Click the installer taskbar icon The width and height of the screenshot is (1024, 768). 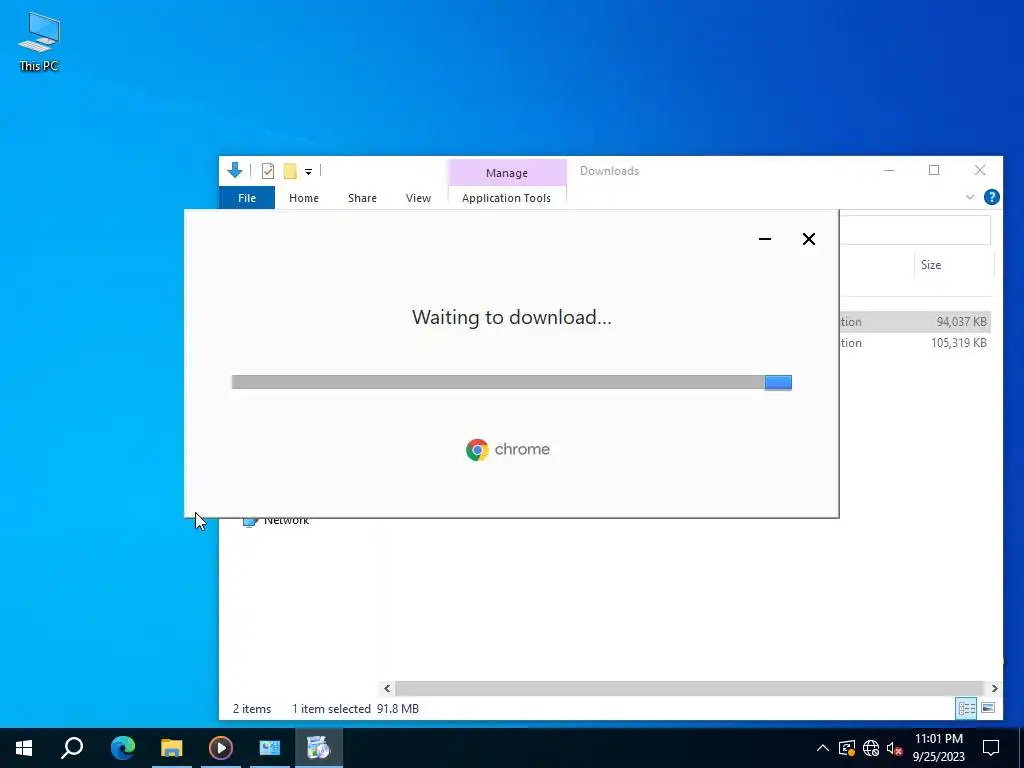click(319, 748)
